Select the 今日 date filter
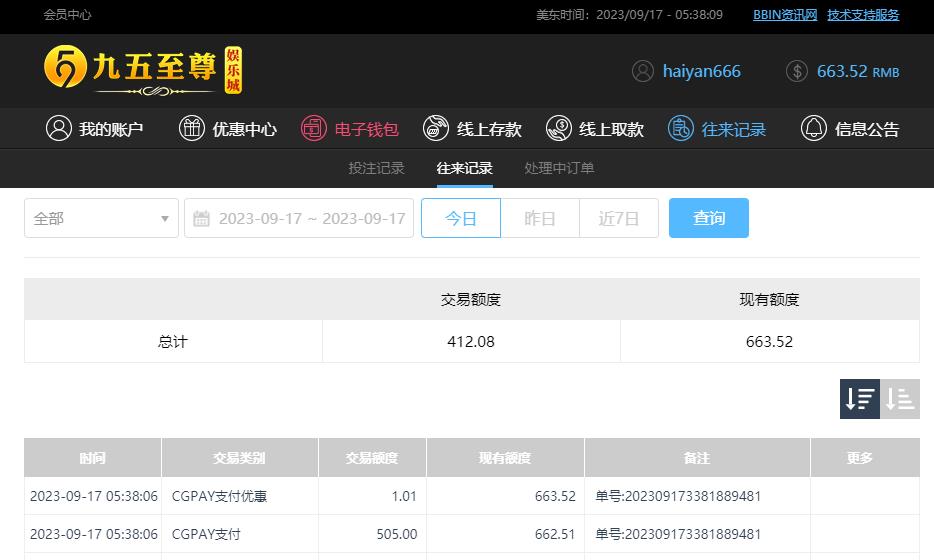 tap(461, 218)
